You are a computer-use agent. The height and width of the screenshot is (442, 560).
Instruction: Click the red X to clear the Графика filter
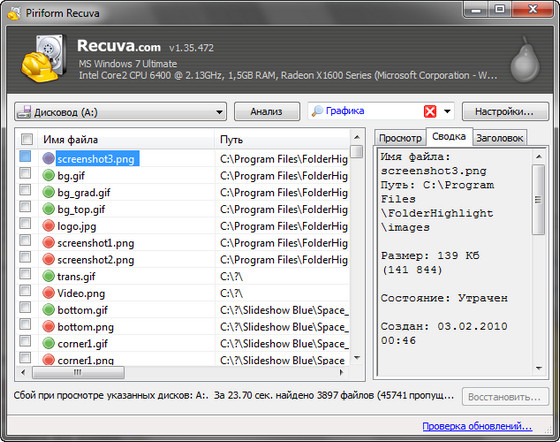[430, 112]
